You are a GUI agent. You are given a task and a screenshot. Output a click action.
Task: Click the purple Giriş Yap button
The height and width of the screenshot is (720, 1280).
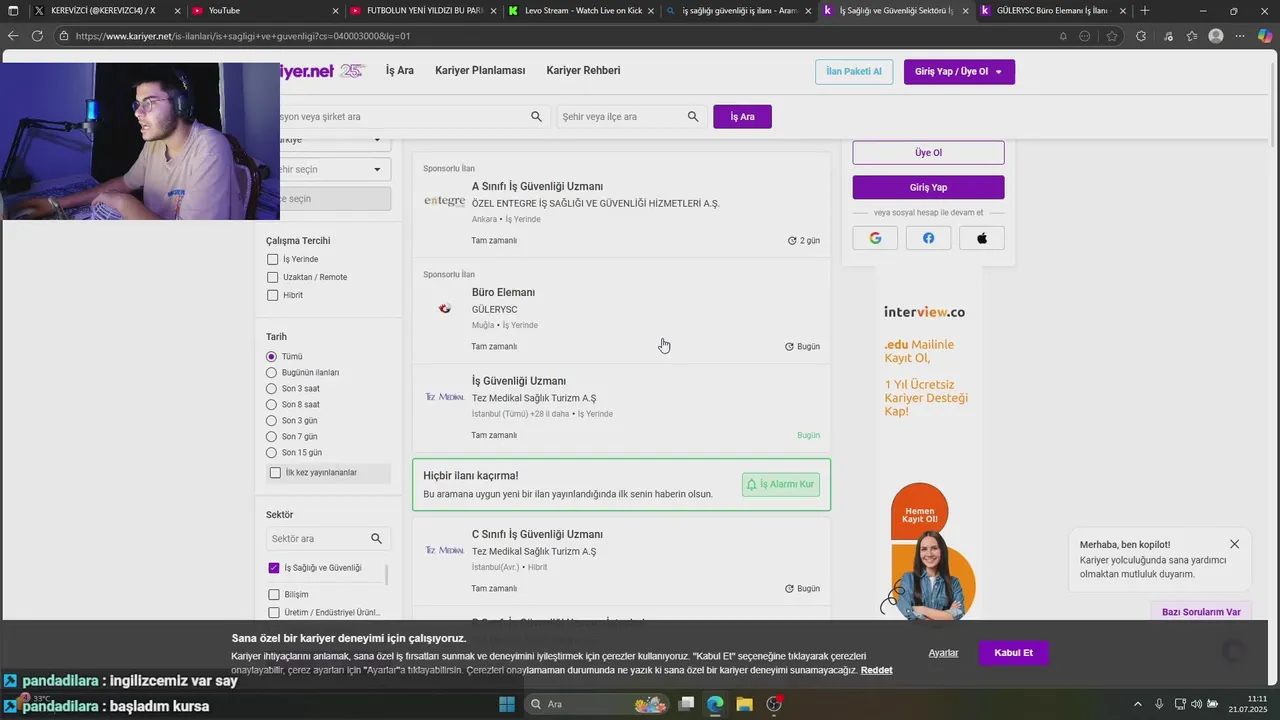(928, 187)
